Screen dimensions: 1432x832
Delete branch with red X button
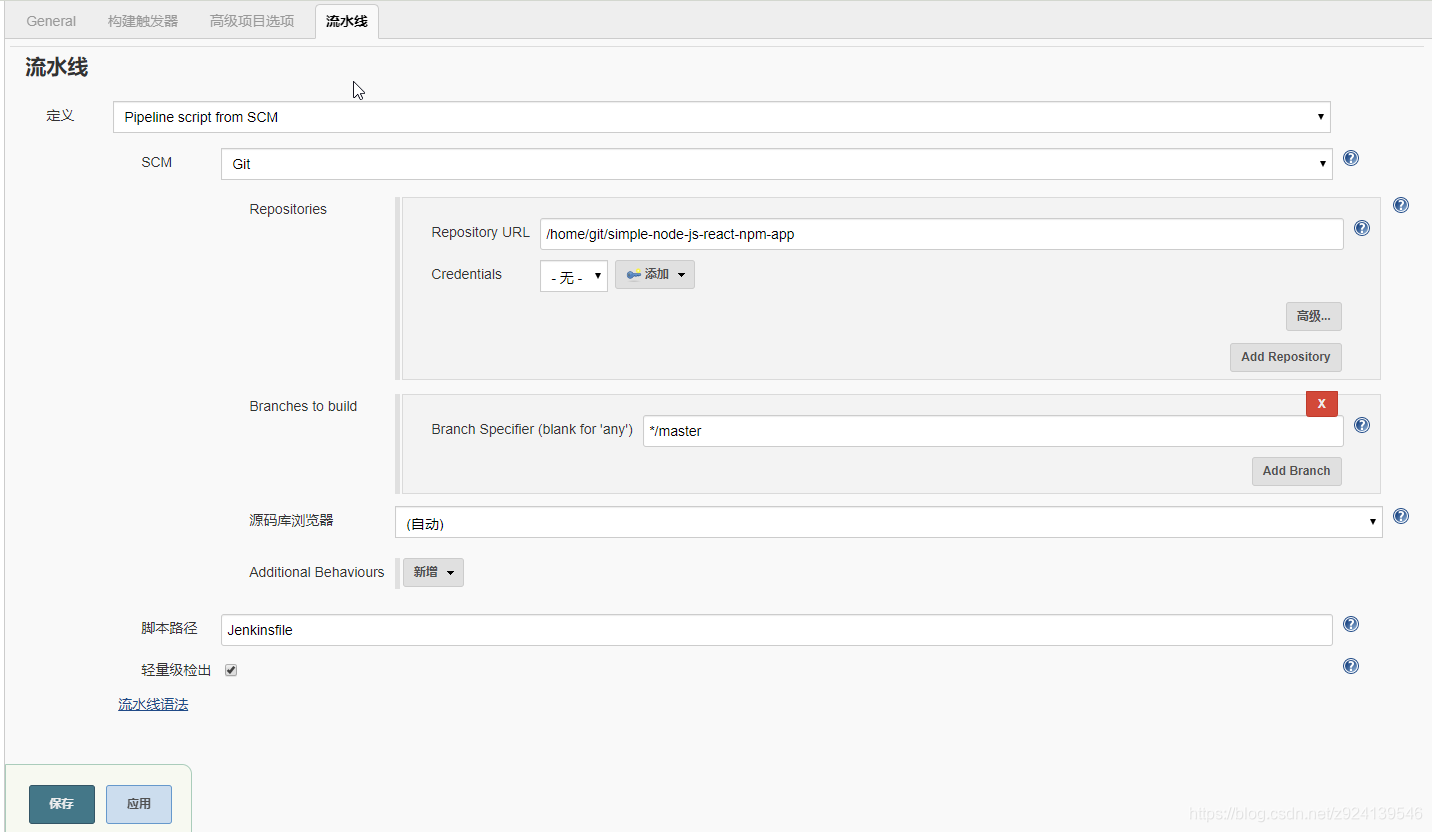coord(1322,403)
